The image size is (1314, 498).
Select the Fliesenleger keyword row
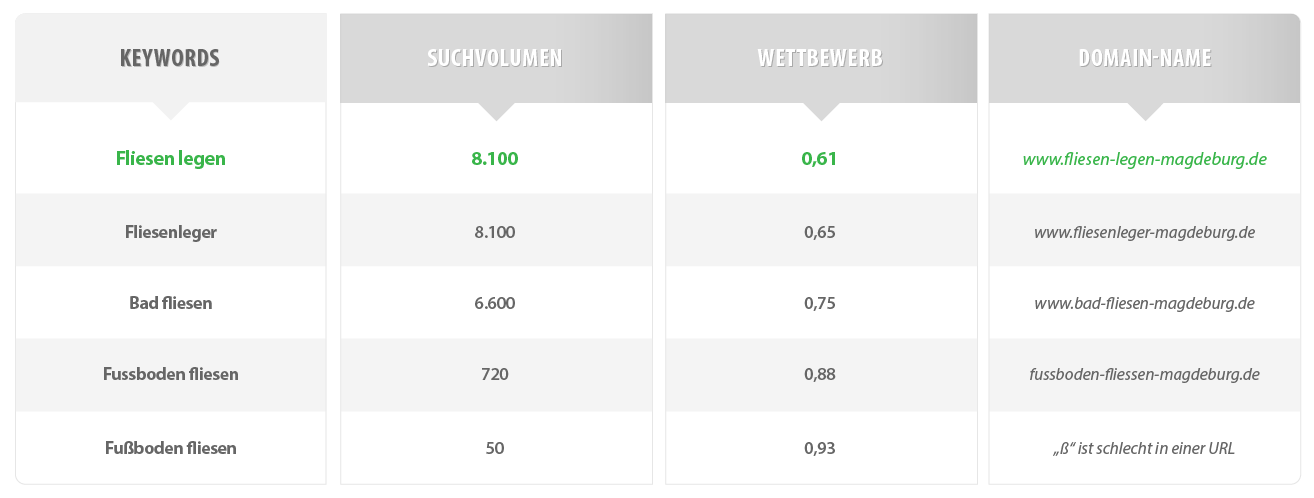click(170, 232)
